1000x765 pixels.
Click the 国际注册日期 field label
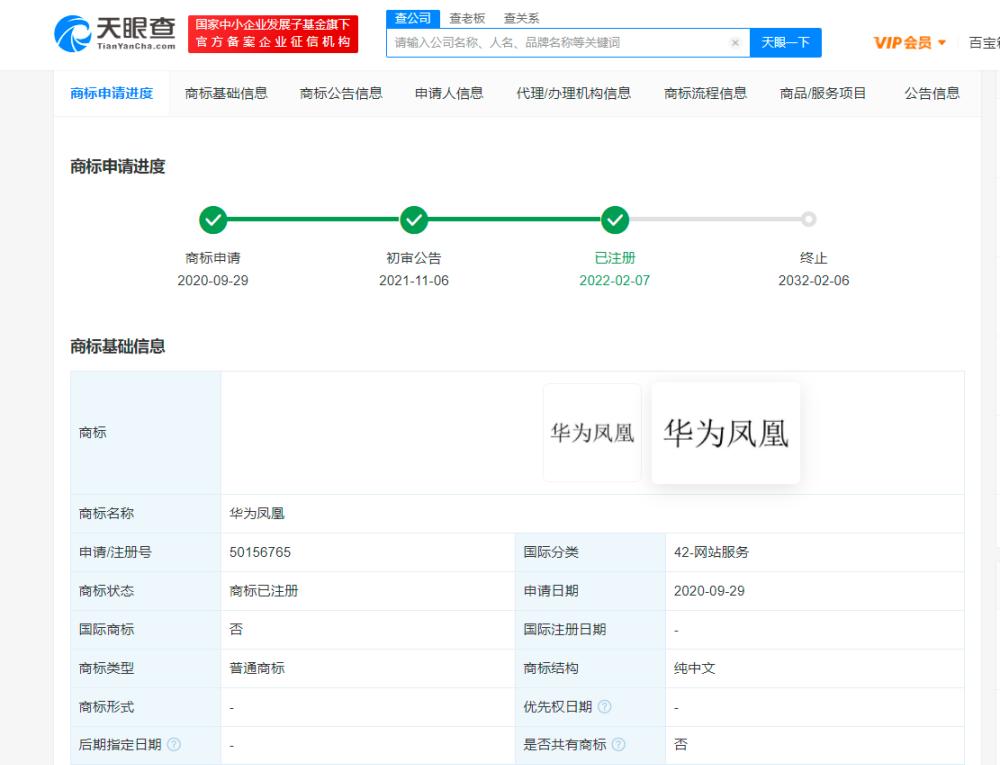564,629
